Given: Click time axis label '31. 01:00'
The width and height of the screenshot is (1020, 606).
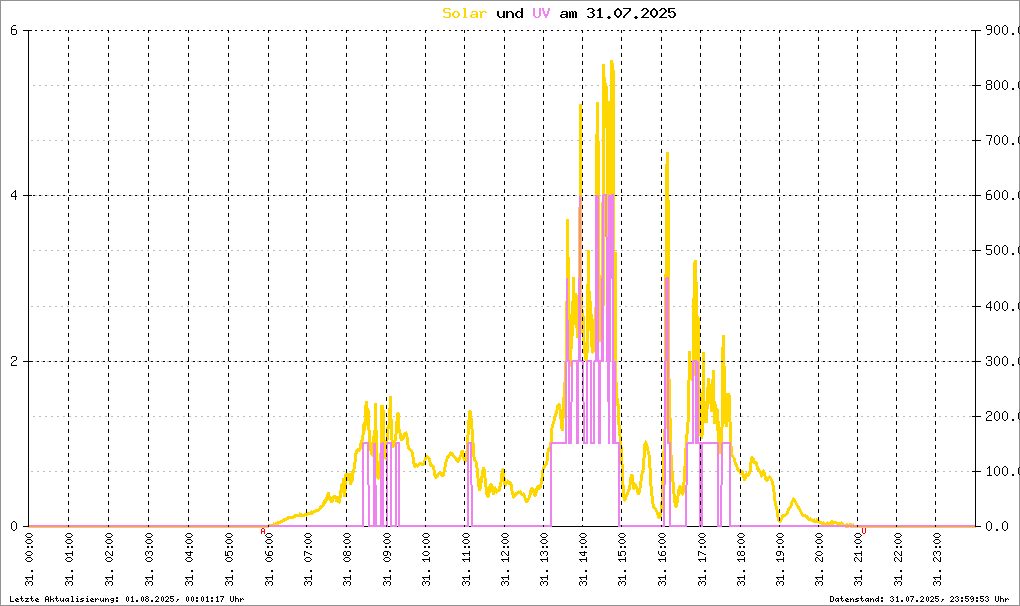Looking at the screenshot, I should tap(69, 560).
